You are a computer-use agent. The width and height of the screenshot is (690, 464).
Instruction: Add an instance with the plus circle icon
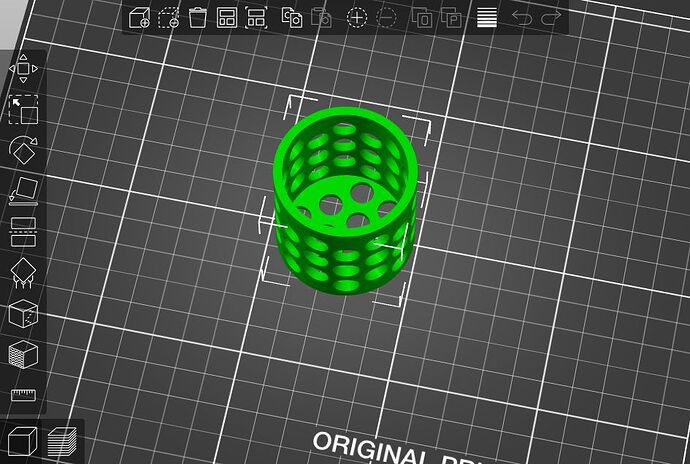coord(357,18)
